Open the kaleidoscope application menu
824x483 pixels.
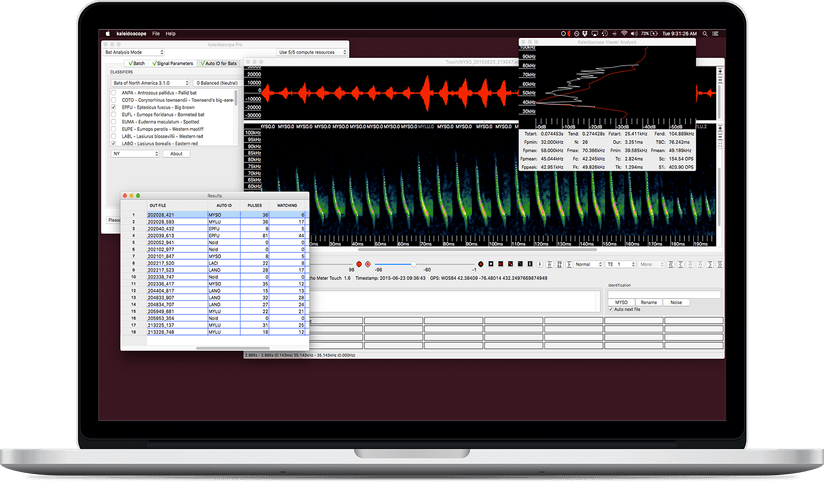click(x=131, y=34)
